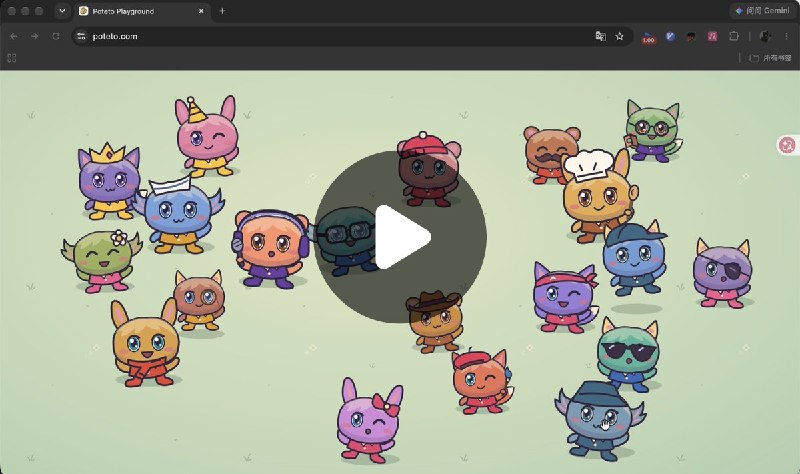Click the orange bear wearing purple headphones

[x=270, y=249]
